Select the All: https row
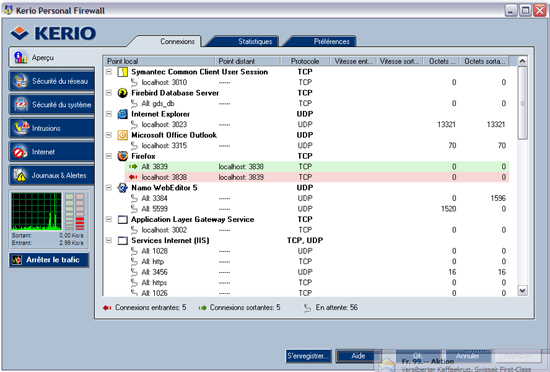The height and width of the screenshot is (372, 550). click(317, 283)
